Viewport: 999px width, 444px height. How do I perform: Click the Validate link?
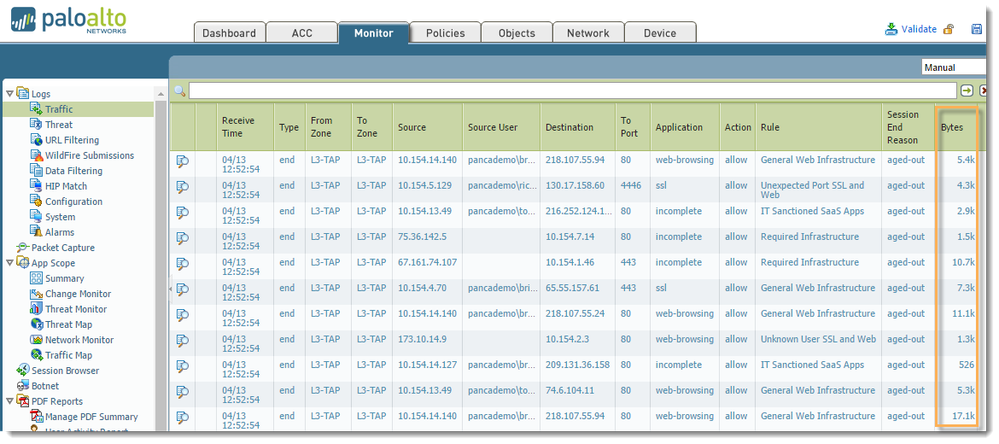point(918,29)
